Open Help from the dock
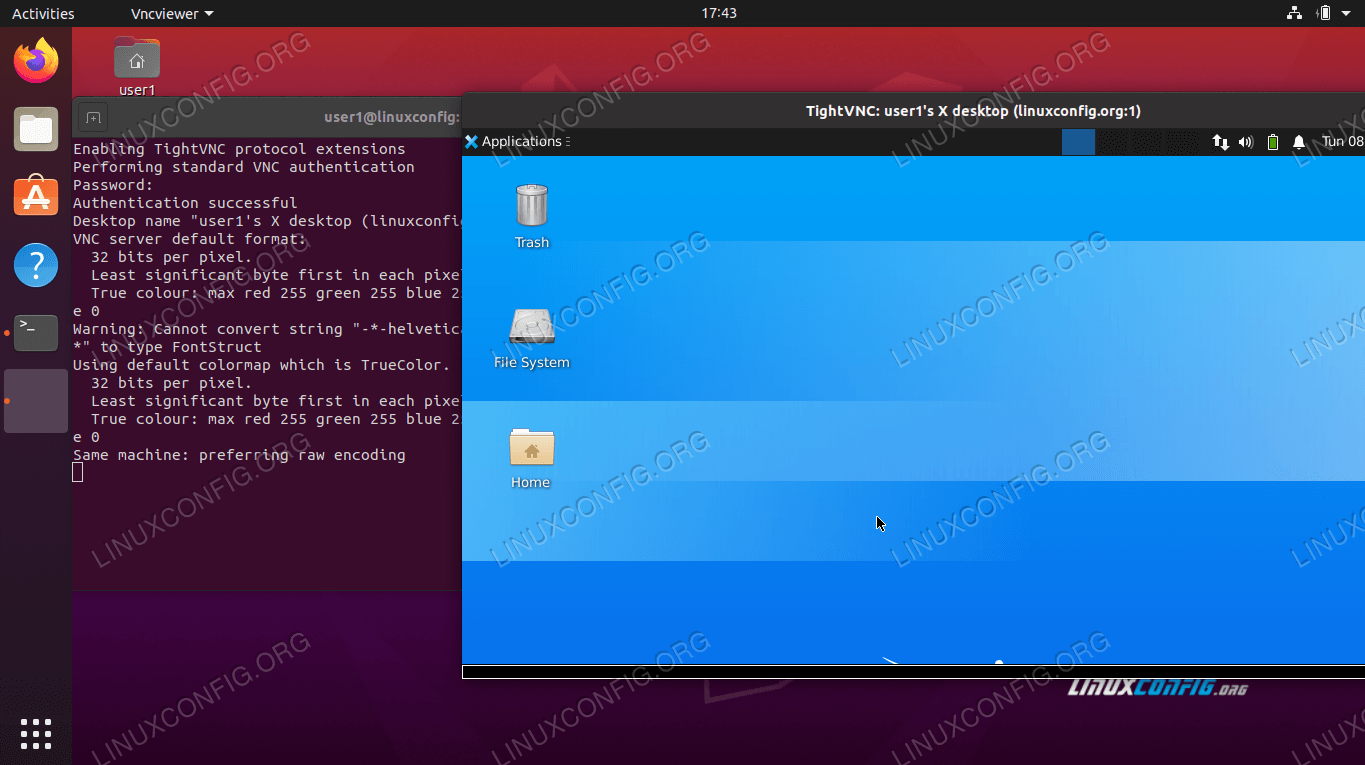This screenshot has width=1365, height=765. (36, 265)
